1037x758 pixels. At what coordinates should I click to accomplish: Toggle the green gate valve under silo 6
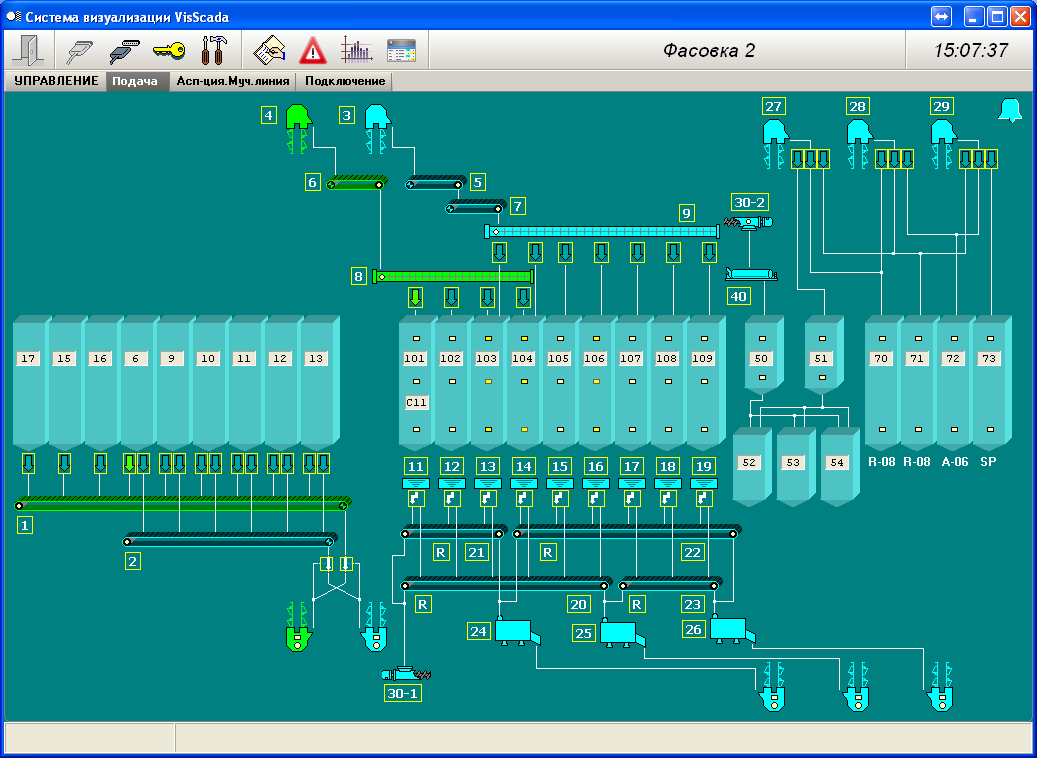point(128,463)
